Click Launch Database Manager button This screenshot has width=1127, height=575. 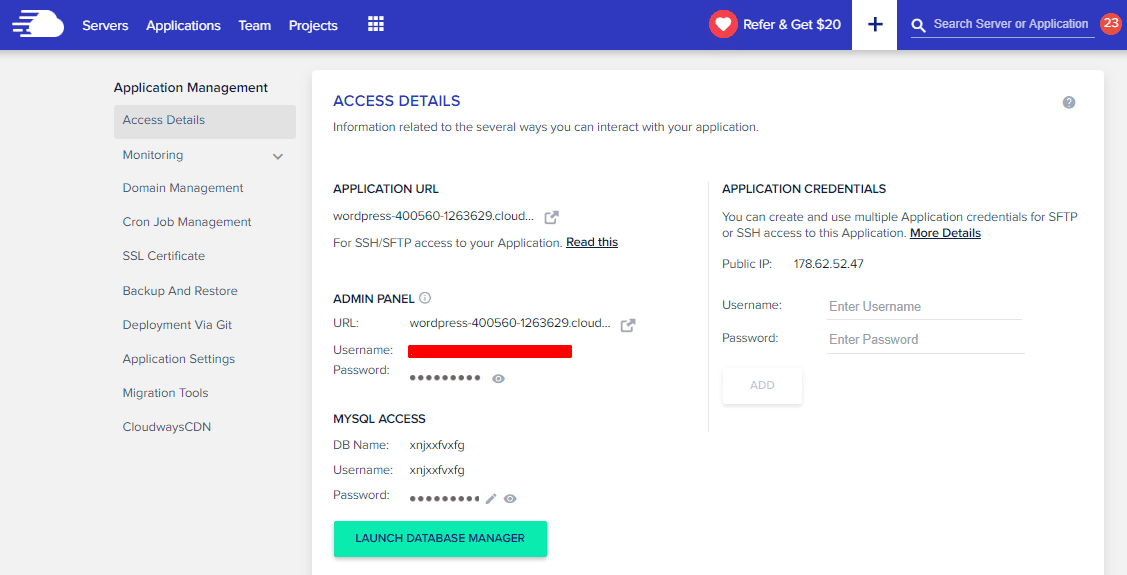440,538
